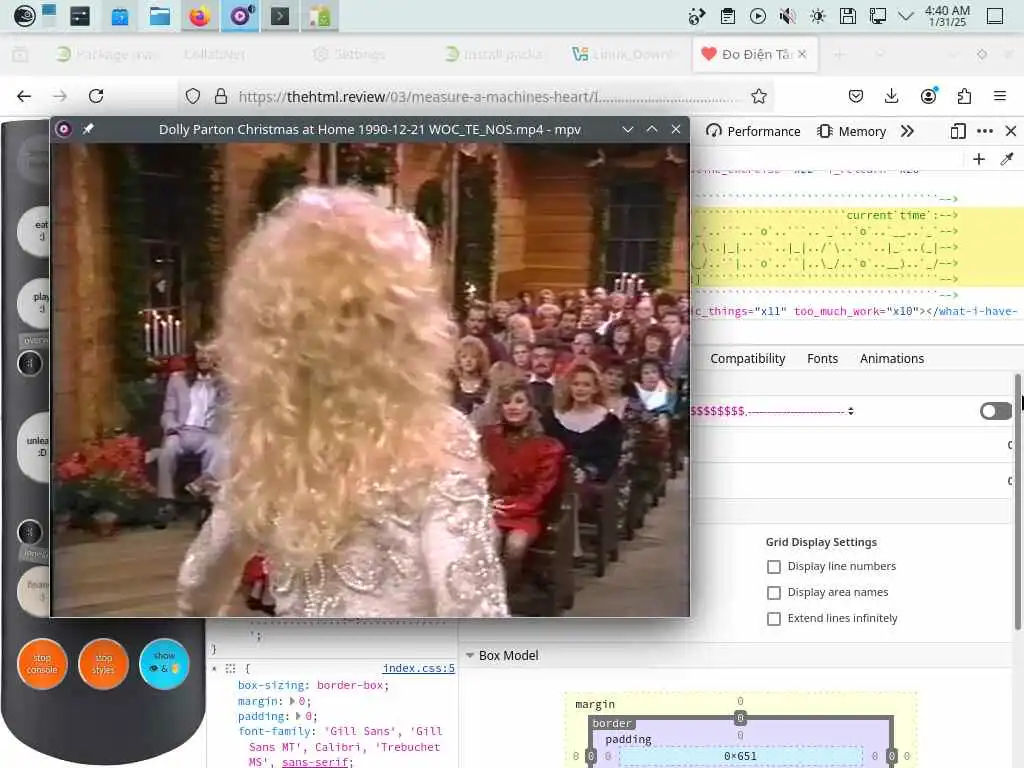1024x768 pixels.
Task: Click the blue show button
Action: point(164,664)
